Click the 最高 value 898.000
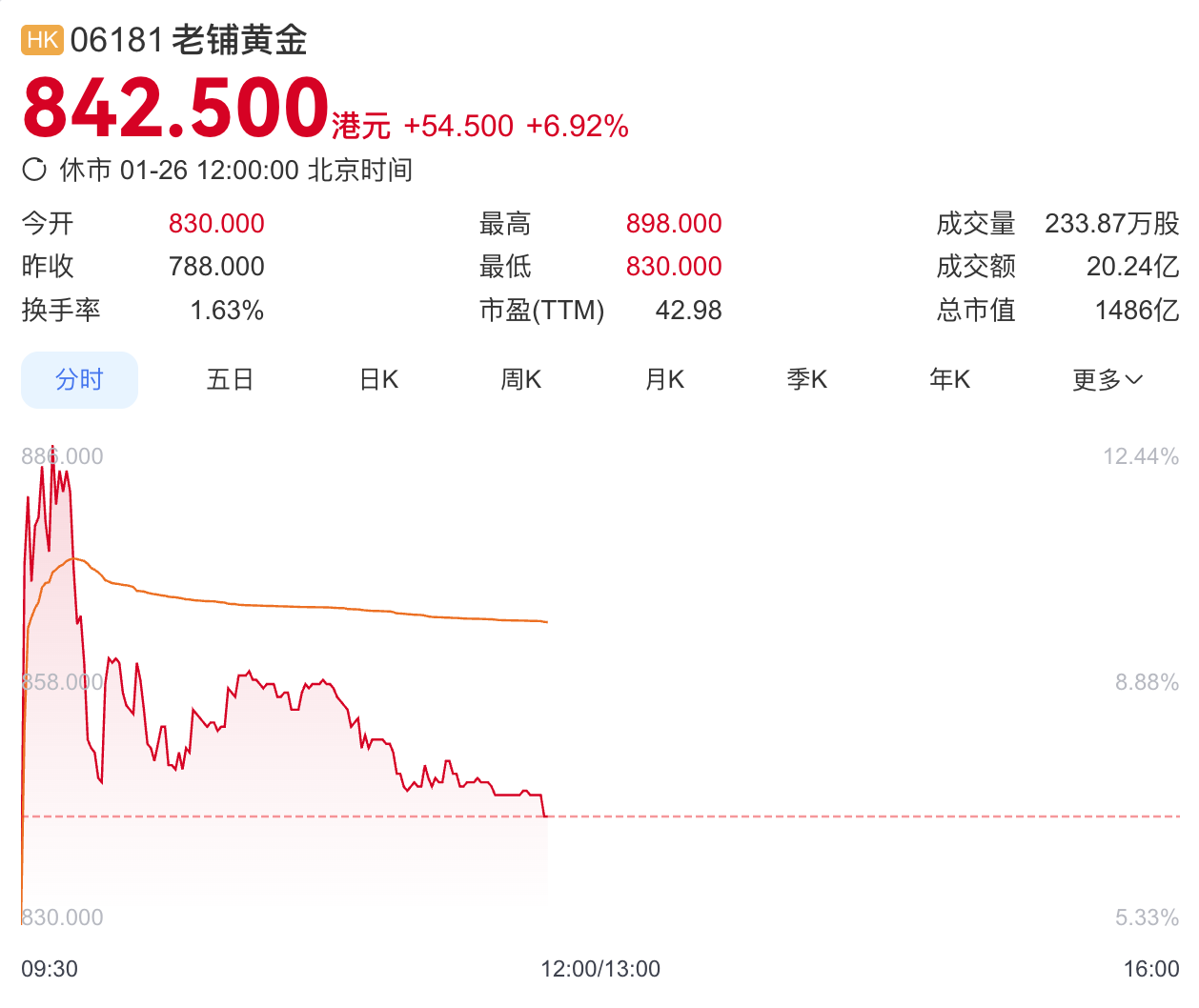Viewport: 1199px width, 1008px height. click(x=674, y=223)
